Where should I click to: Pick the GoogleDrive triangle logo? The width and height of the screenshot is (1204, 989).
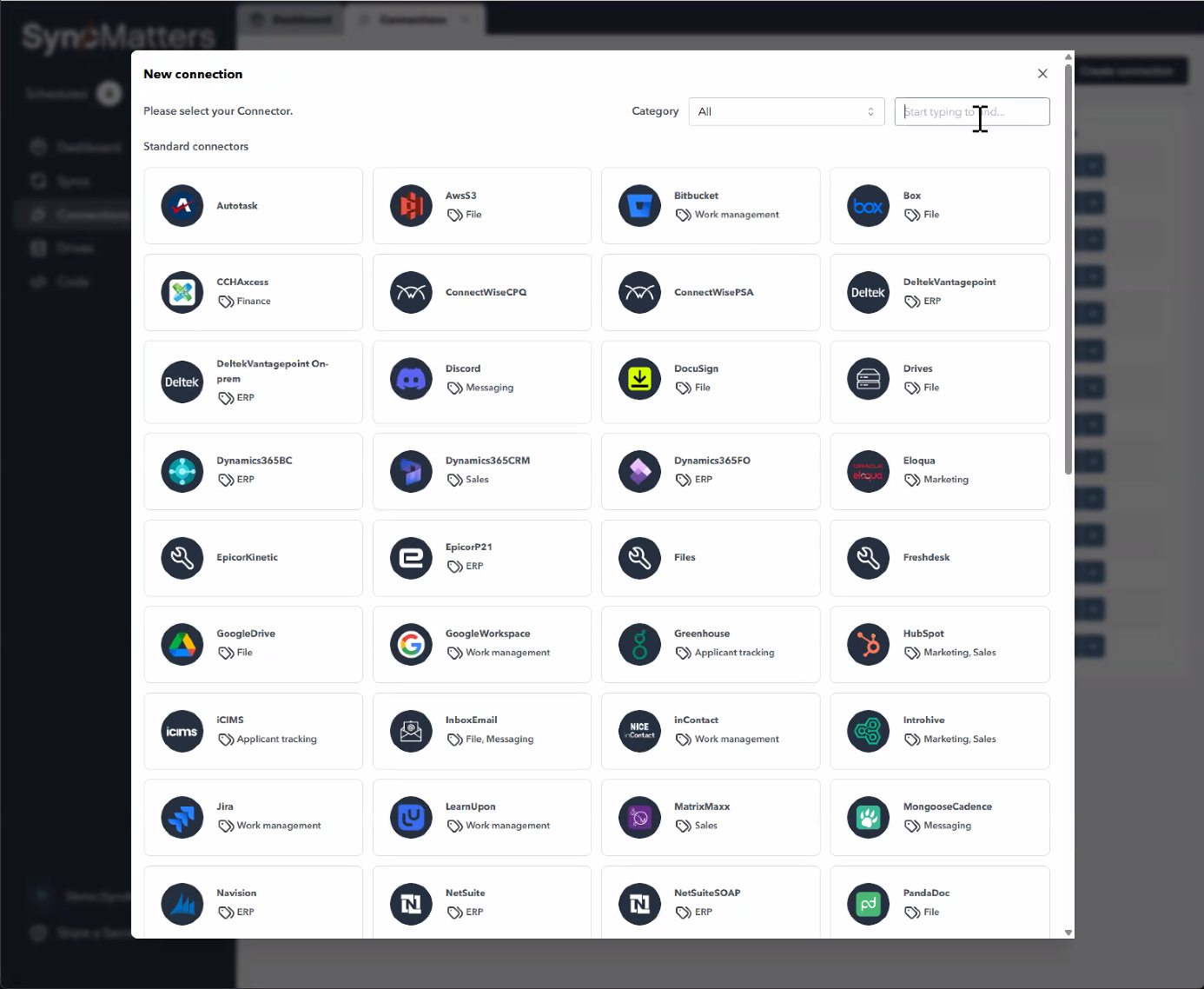coord(182,644)
